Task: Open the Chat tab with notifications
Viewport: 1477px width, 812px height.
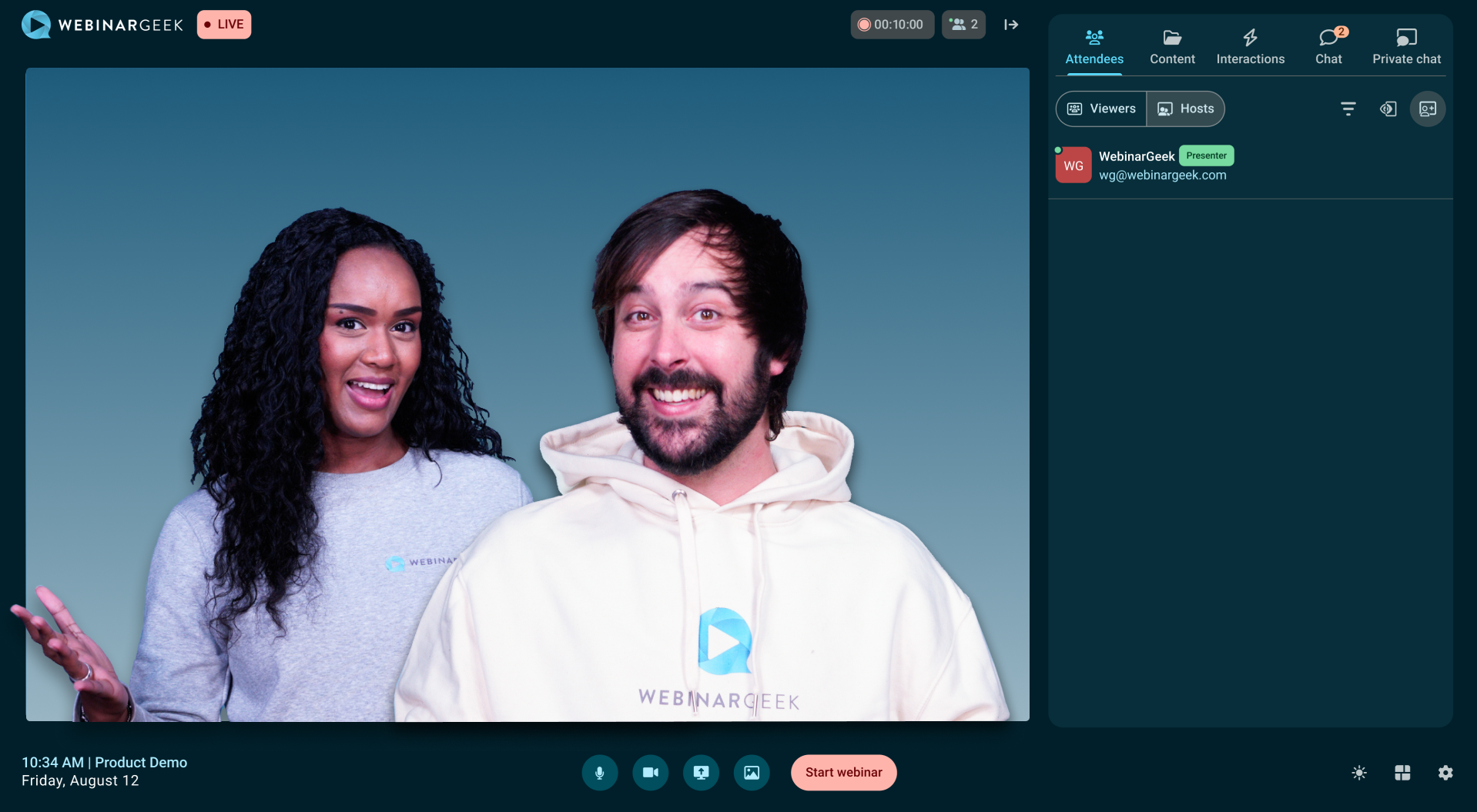Action: click(1328, 46)
